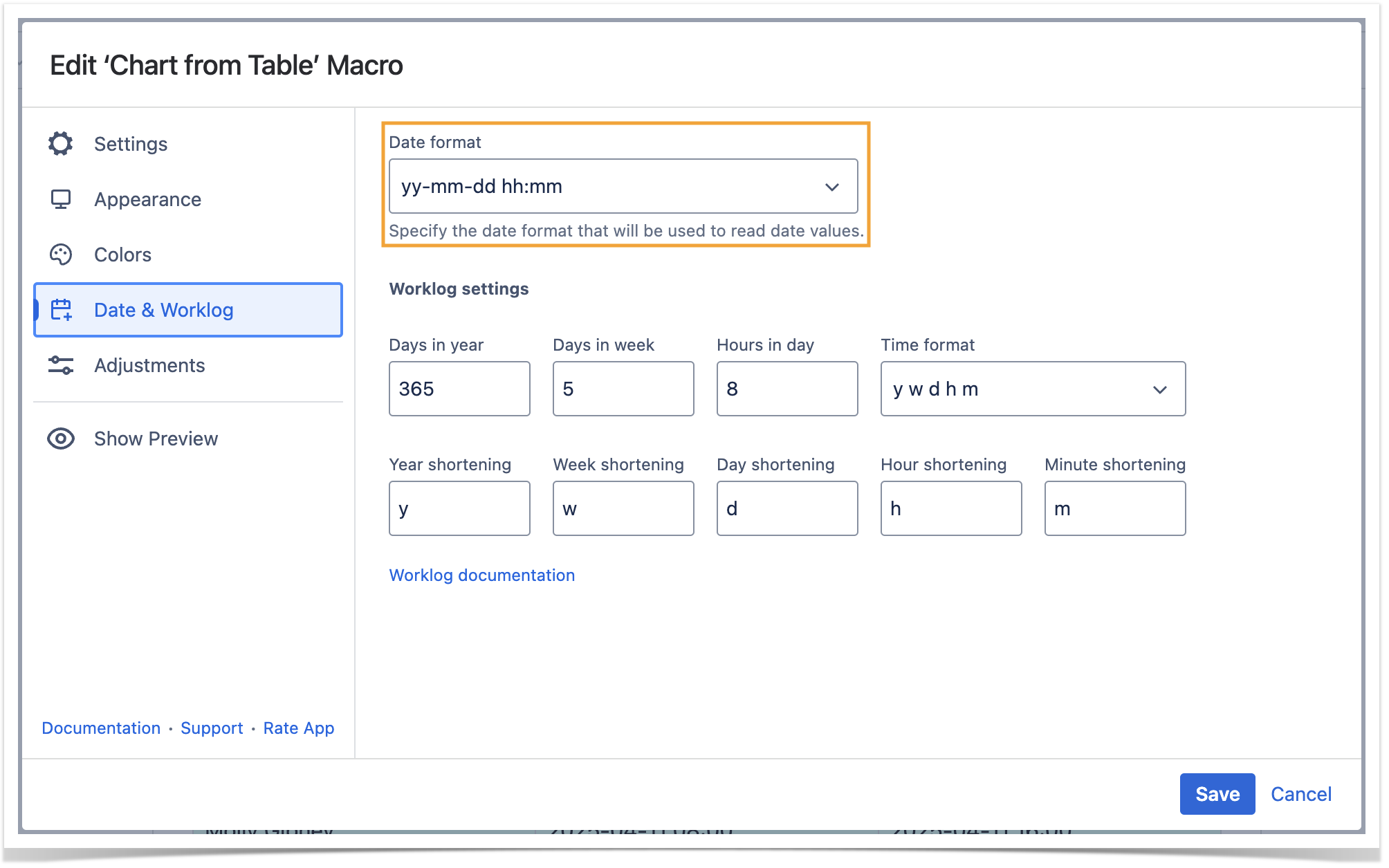The height and width of the screenshot is (868, 1389).
Task: Click the Settings gear icon
Action: [x=61, y=144]
